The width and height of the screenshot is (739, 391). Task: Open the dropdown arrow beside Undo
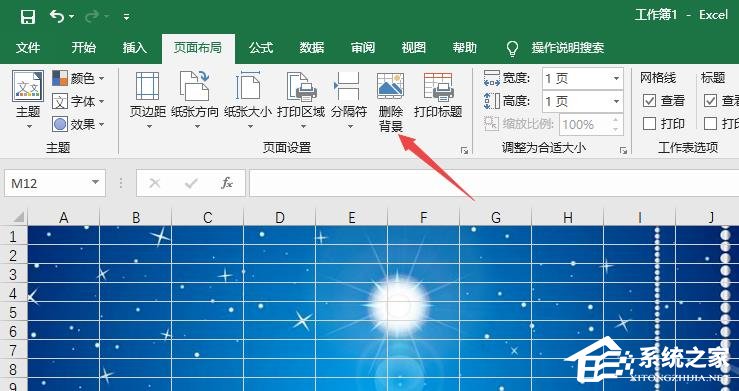point(71,17)
